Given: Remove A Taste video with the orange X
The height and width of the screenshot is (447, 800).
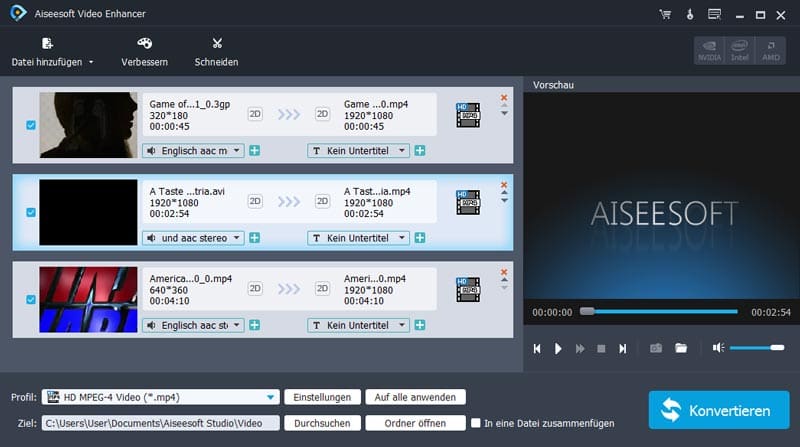Looking at the screenshot, I should [x=504, y=184].
